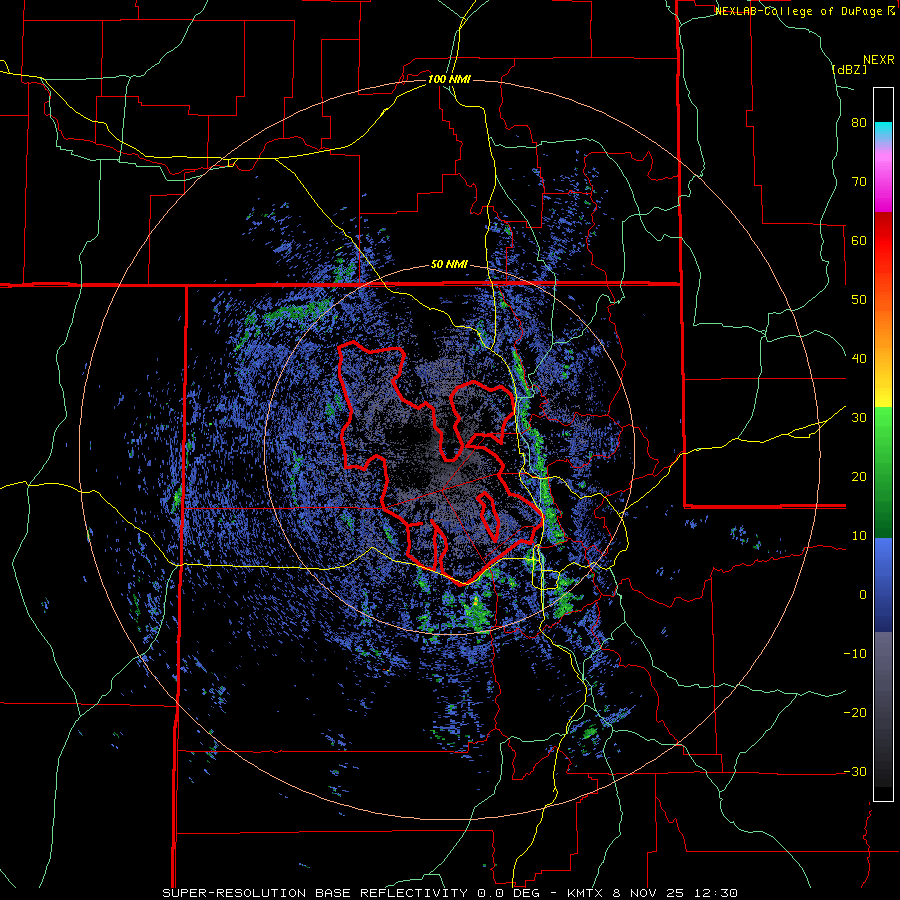This screenshot has height=900, width=900.
Task: Click the -10 value on reflectivity scale
Action: [x=855, y=654]
